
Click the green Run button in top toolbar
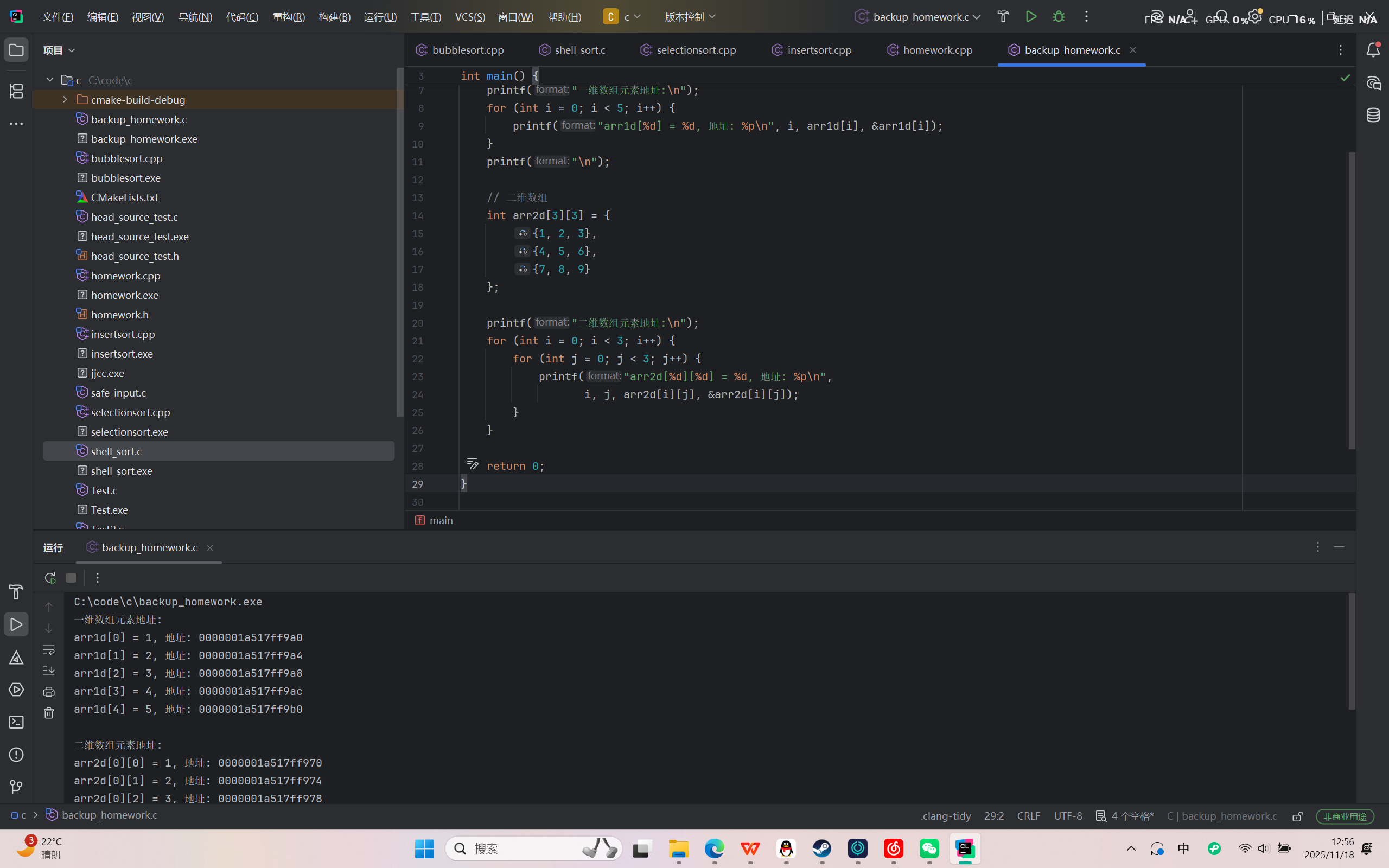click(x=1031, y=17)
